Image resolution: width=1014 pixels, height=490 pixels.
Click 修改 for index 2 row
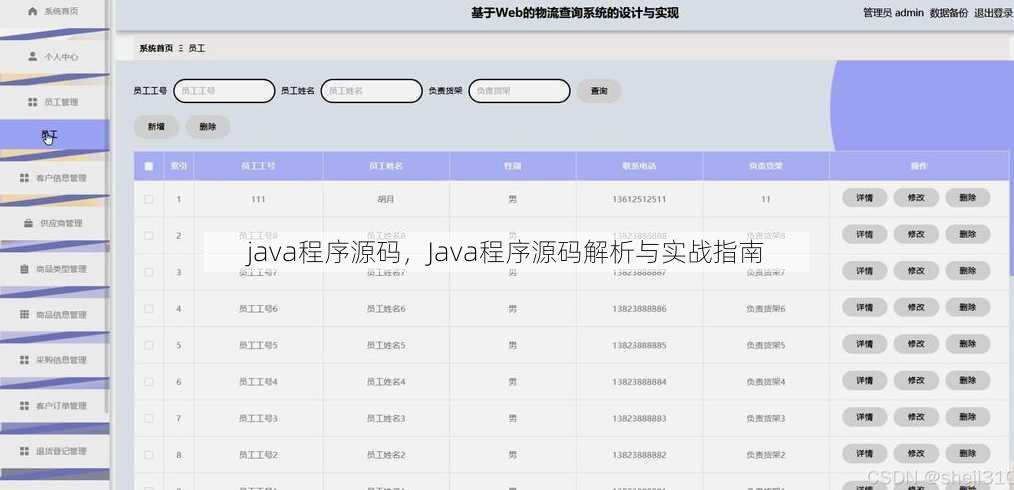[916, 234]
